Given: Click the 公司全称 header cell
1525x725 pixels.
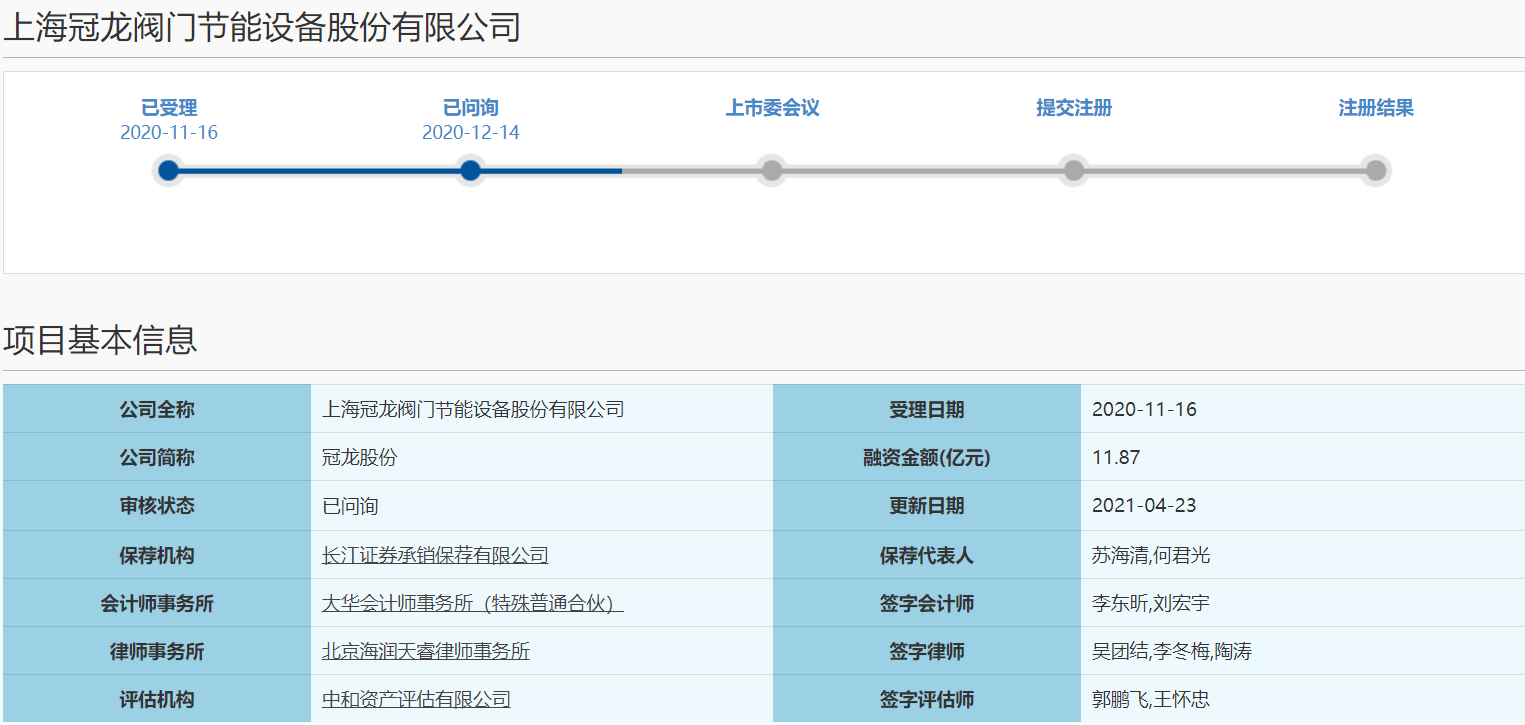Looking at the screenshot, I should pos(157,409).
